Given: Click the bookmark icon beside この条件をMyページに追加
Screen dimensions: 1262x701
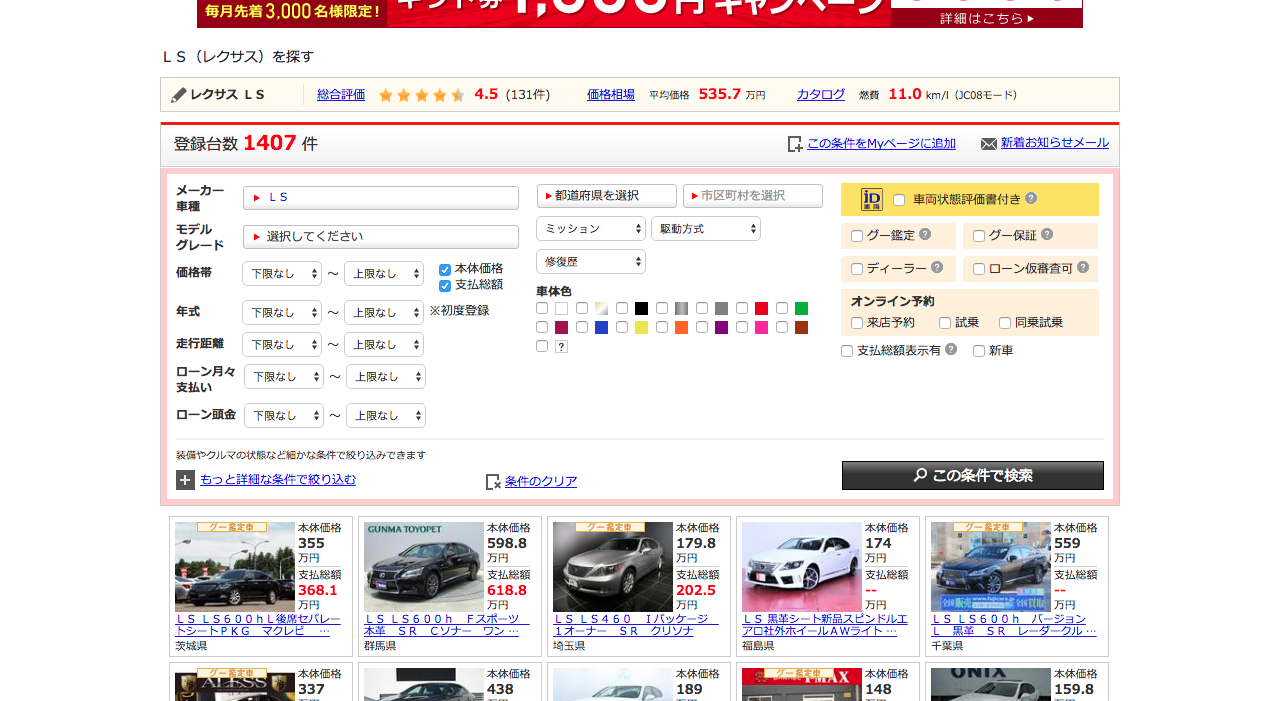Looking at the screenshot, I should 795,143.
